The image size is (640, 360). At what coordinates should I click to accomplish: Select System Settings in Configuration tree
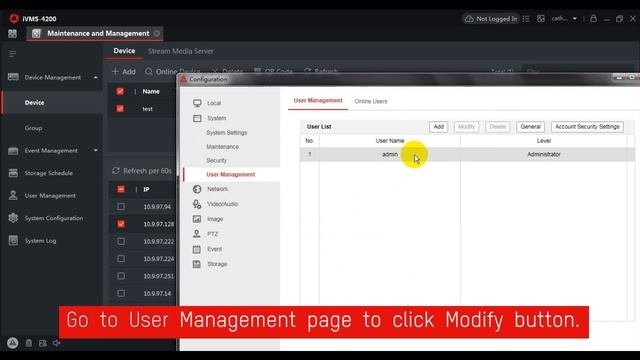pyautogui.click(x=227, y=133)
